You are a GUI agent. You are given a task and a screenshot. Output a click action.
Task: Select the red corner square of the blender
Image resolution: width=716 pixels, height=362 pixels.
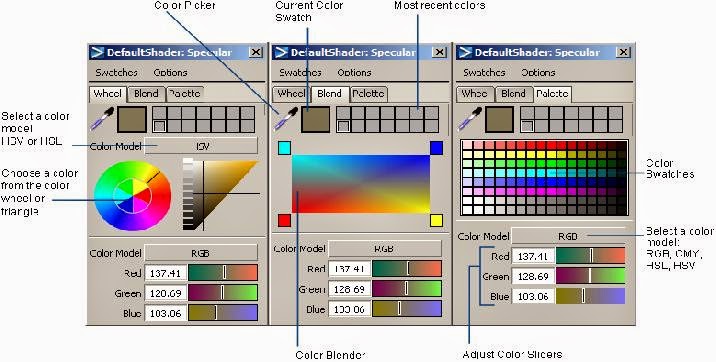coord(284,220)
